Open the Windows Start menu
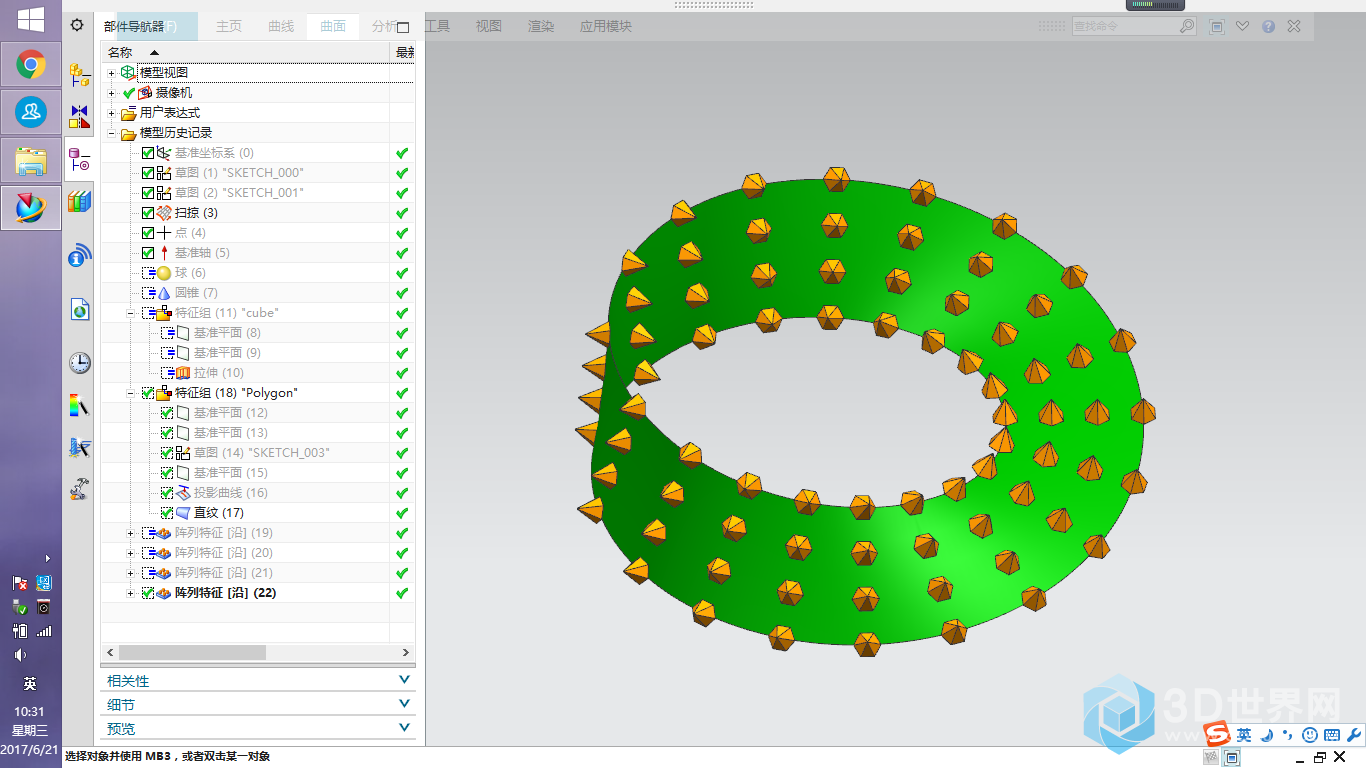This screenshot has height=768, width=1366. tap(31, 20)
